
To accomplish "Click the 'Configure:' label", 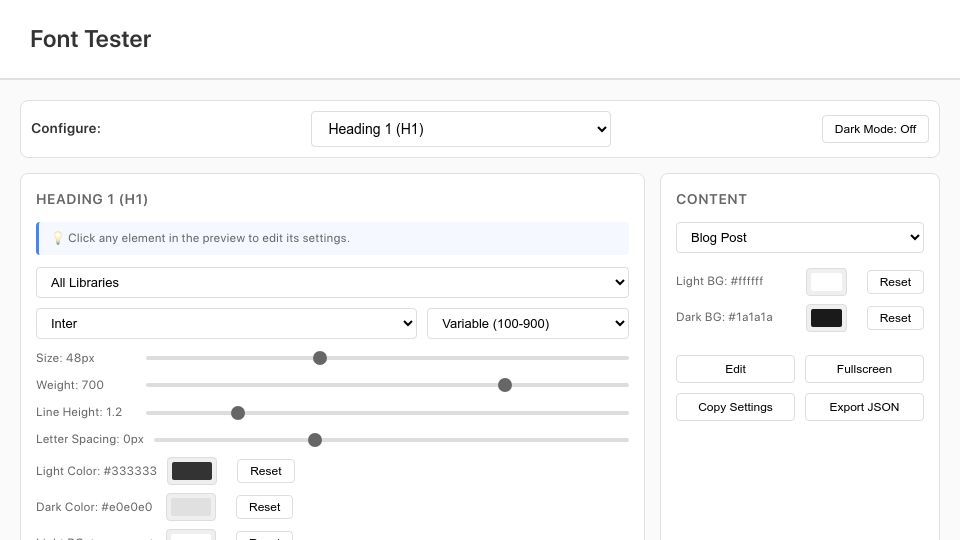I will point(66,129).
